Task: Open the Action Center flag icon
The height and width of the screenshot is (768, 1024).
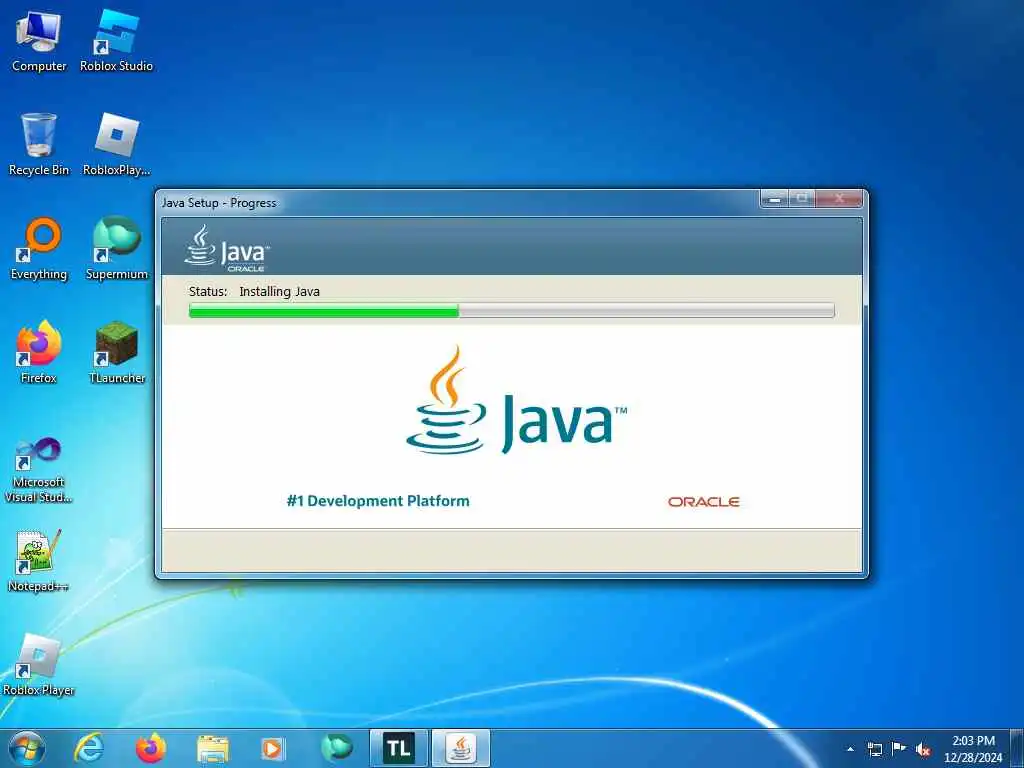Action: click(899, 749)
